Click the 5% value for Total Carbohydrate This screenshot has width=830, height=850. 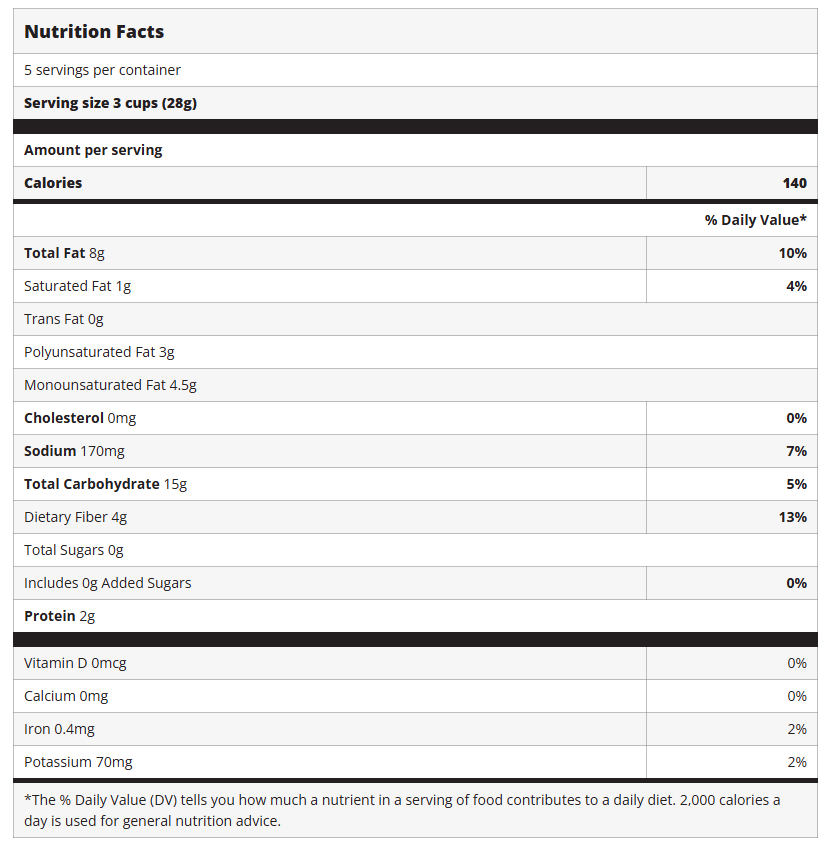tap(796, 484)
